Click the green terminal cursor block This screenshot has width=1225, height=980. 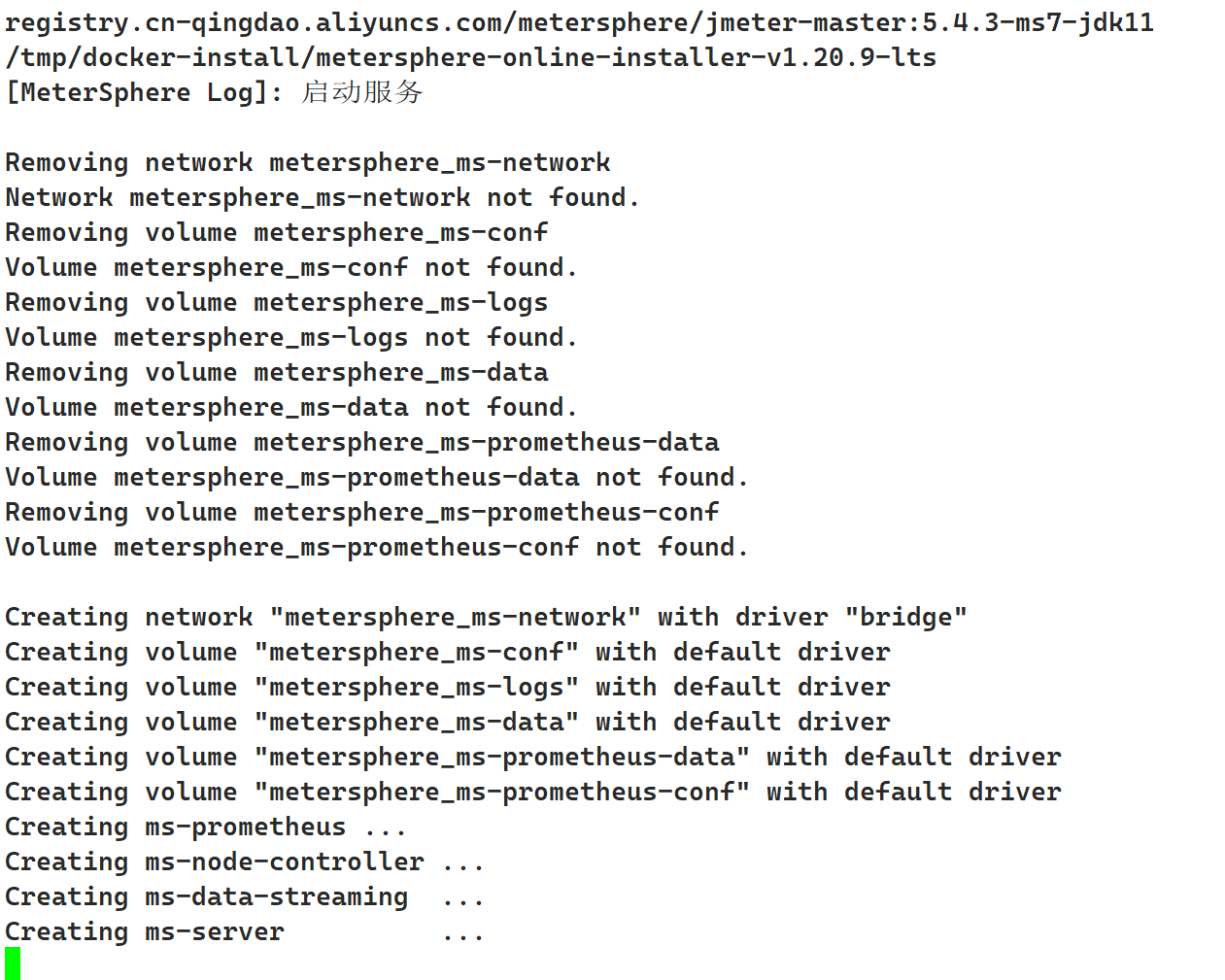click(13, 963)
